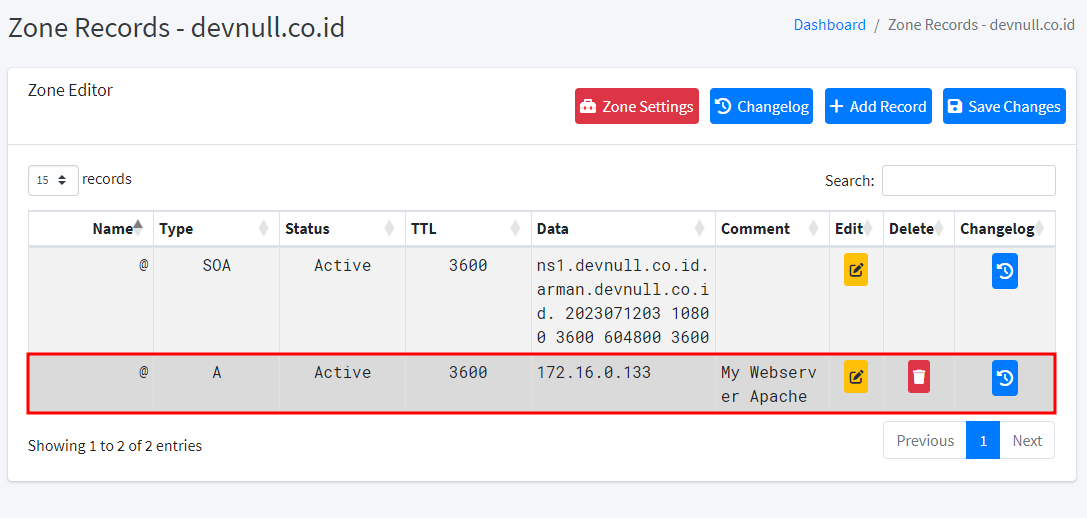Select page 1 in pagination

982,440
